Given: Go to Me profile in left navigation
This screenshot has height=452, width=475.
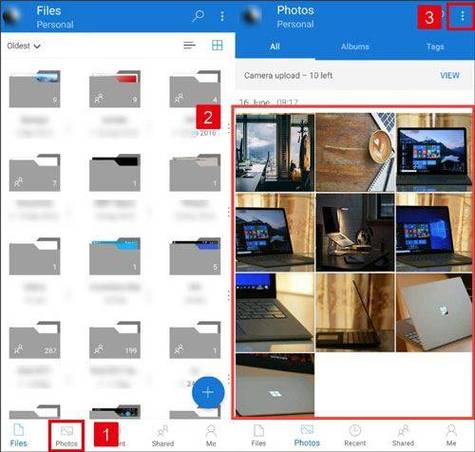Looking at the screenshot, I should [211, 436].
